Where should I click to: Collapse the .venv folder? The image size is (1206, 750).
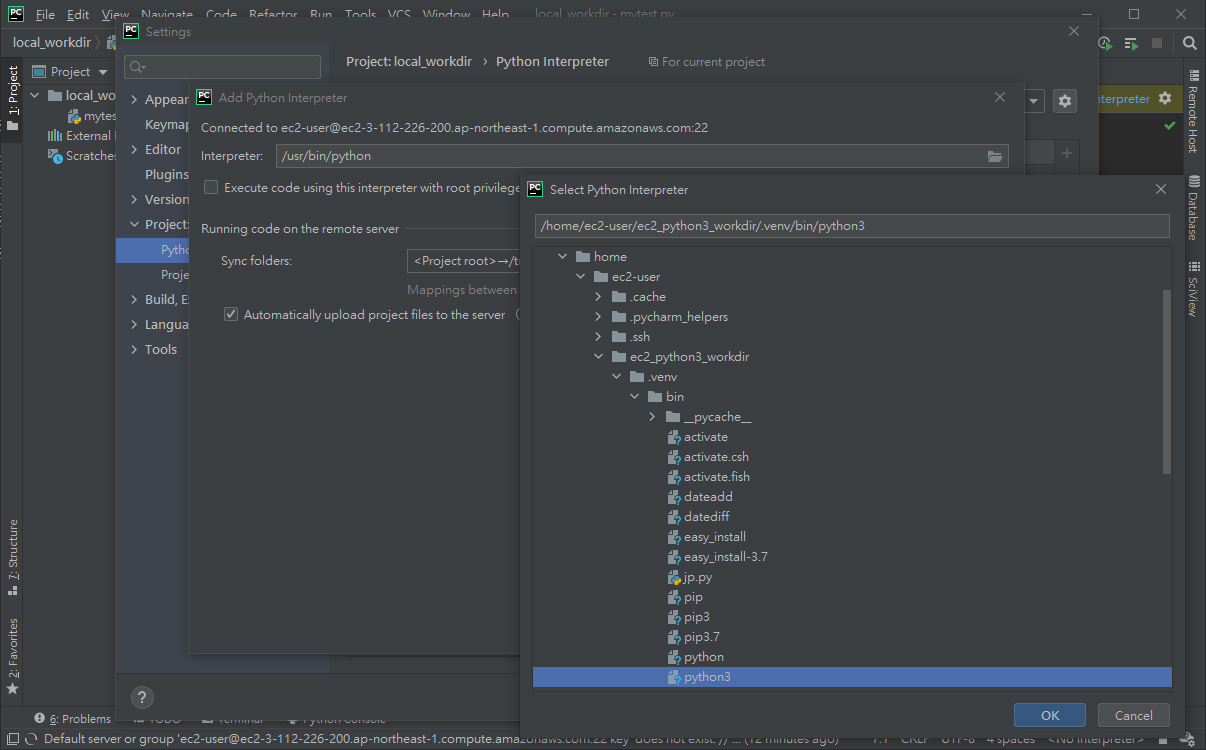tap(617, 377)
